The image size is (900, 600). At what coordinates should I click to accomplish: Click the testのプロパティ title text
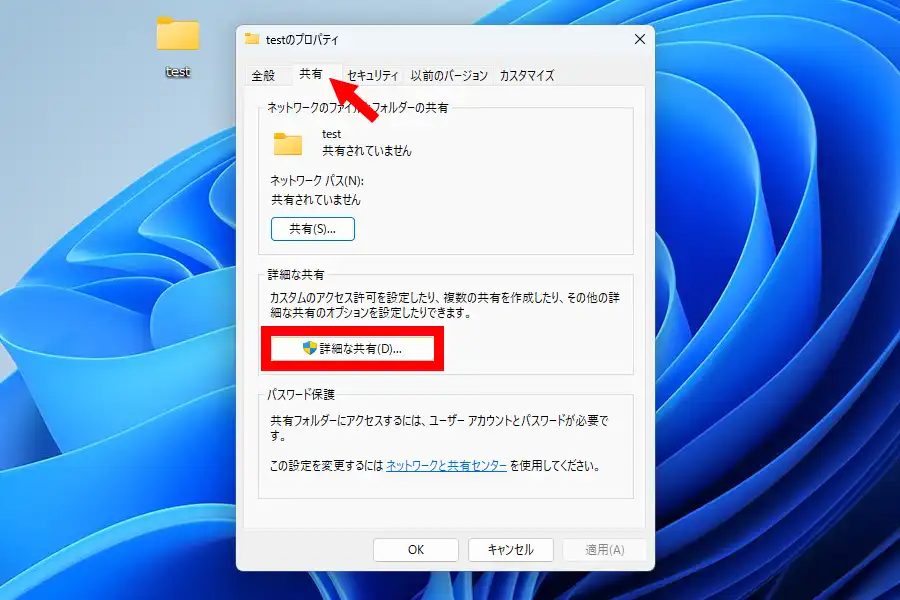[302, 40]
